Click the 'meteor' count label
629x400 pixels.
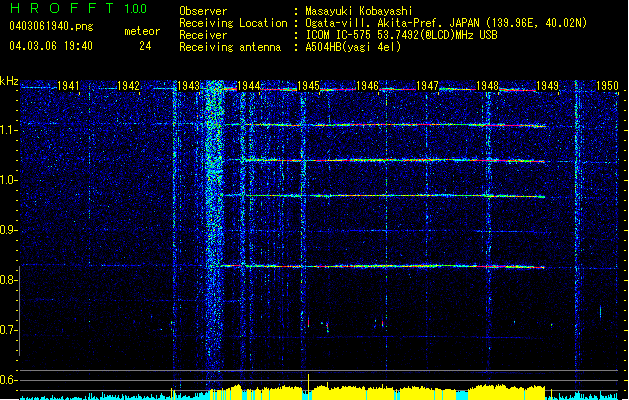coord(142,31)
